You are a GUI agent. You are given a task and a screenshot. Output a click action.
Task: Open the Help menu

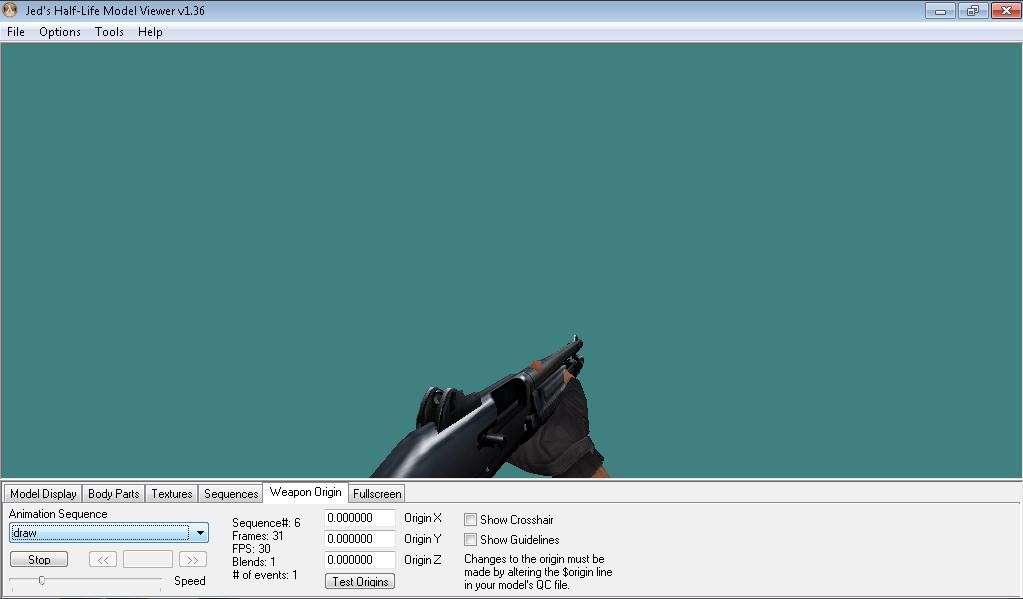(x=149, y=31)
